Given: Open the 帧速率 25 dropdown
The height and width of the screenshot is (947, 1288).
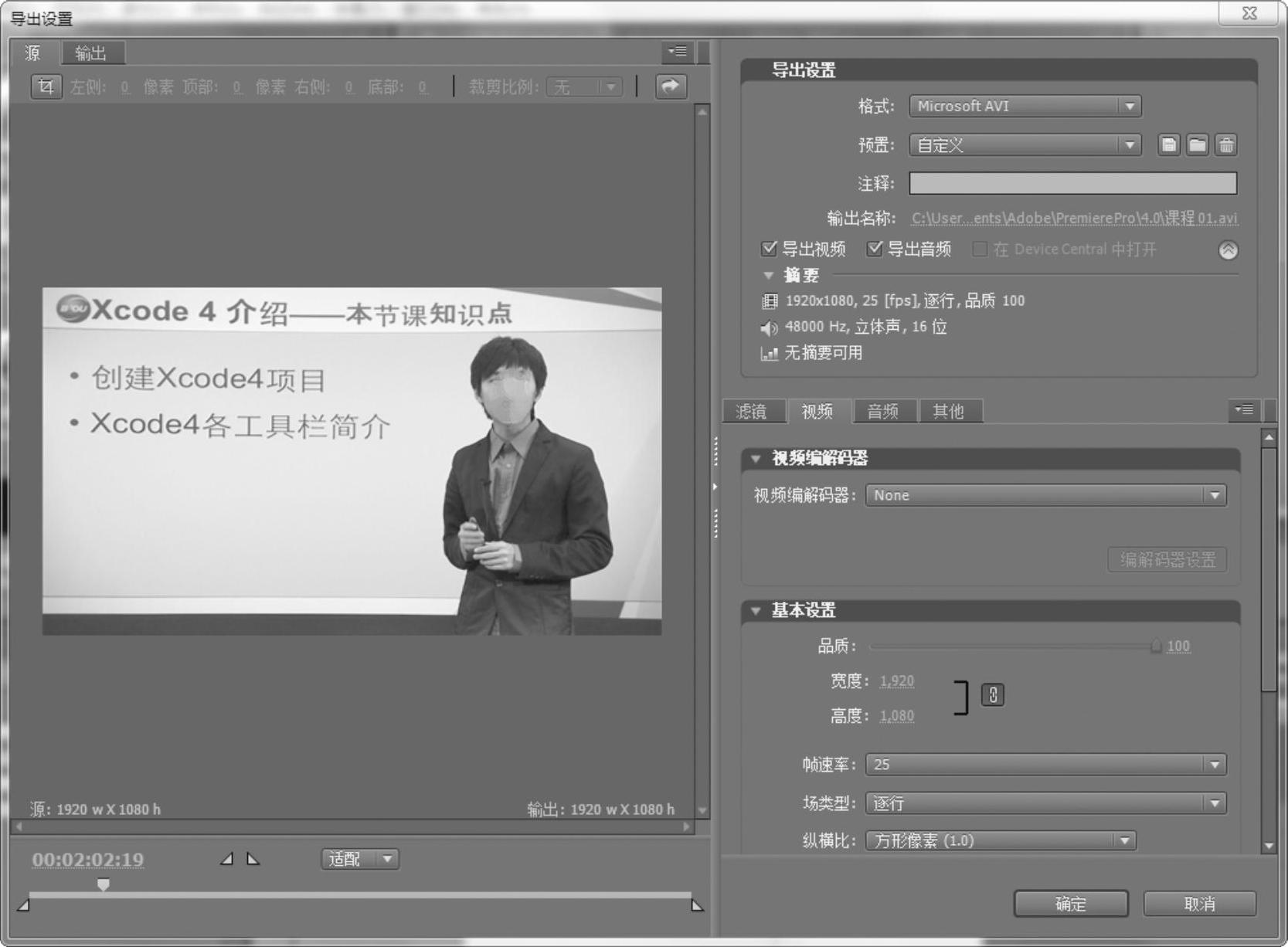Looking at the screenshot, I should [x=1046, y=764].
